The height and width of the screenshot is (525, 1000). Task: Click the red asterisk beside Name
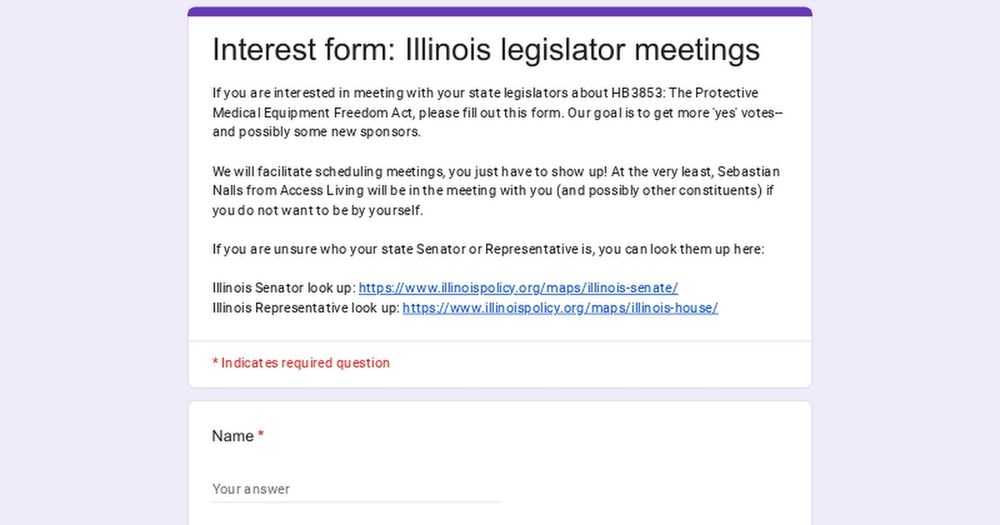click(261, 435)
